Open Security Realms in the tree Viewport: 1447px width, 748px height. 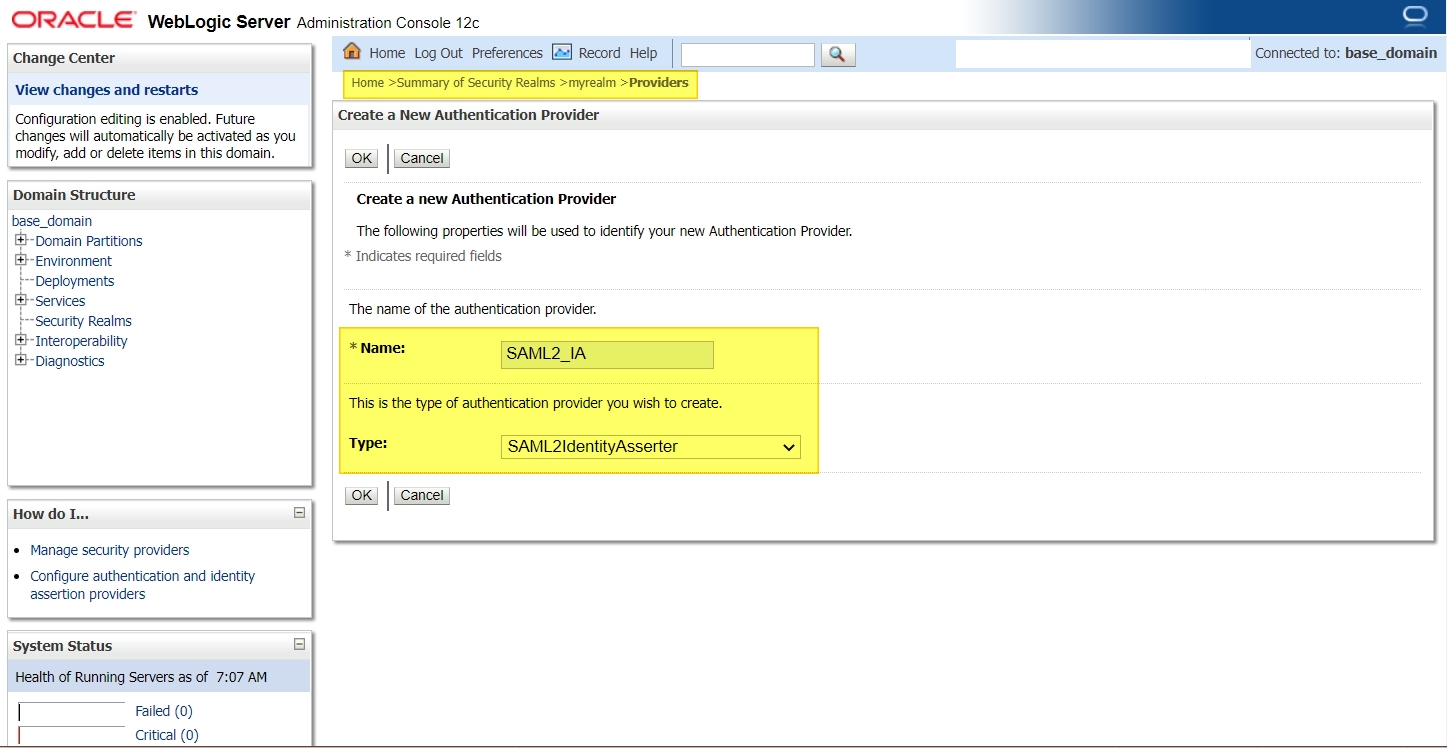(x=84, y=321)
